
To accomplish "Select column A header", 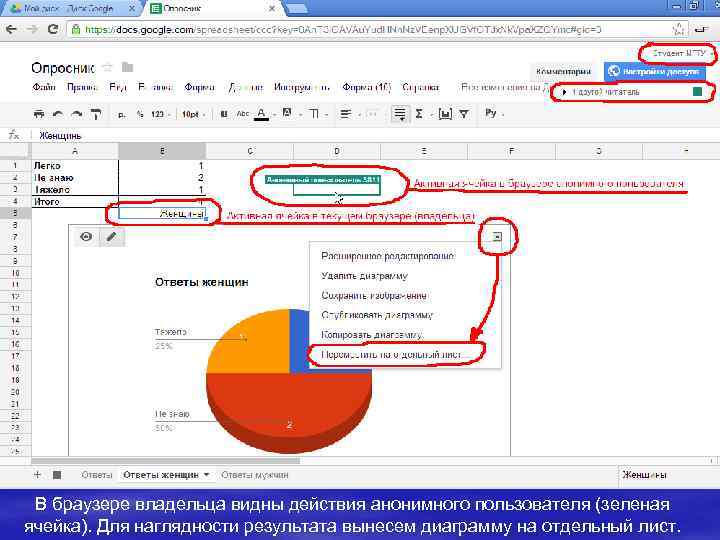I will pos(75,151).
